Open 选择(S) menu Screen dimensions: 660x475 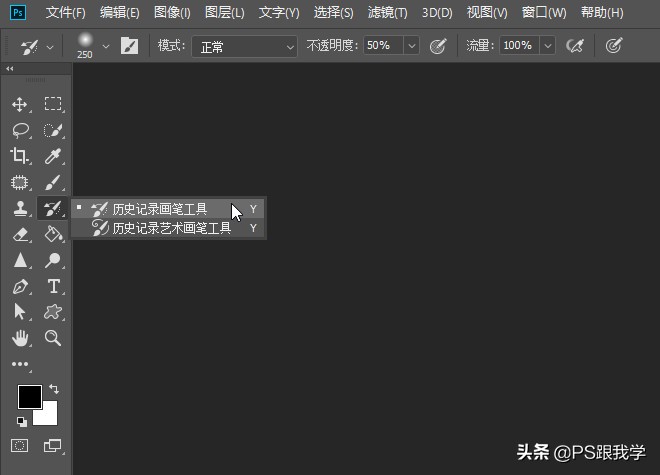pos(333,13)
